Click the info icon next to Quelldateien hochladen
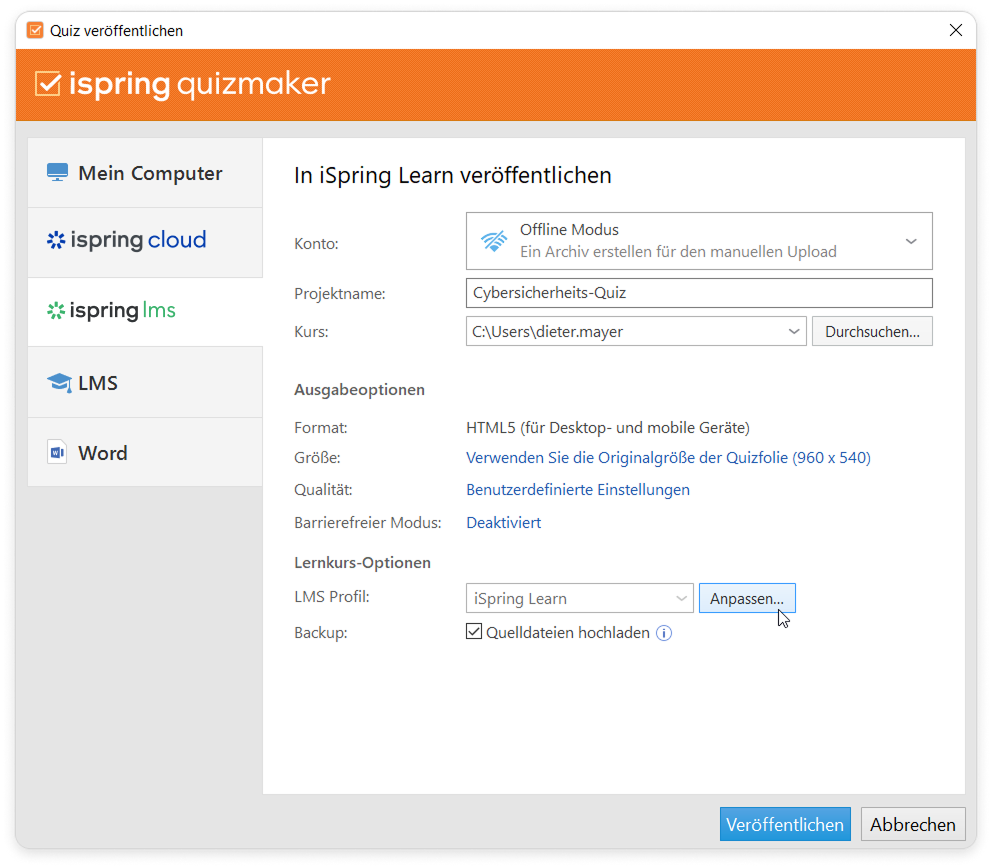This screenshot has width=992, height=868. tap(664, 633)
